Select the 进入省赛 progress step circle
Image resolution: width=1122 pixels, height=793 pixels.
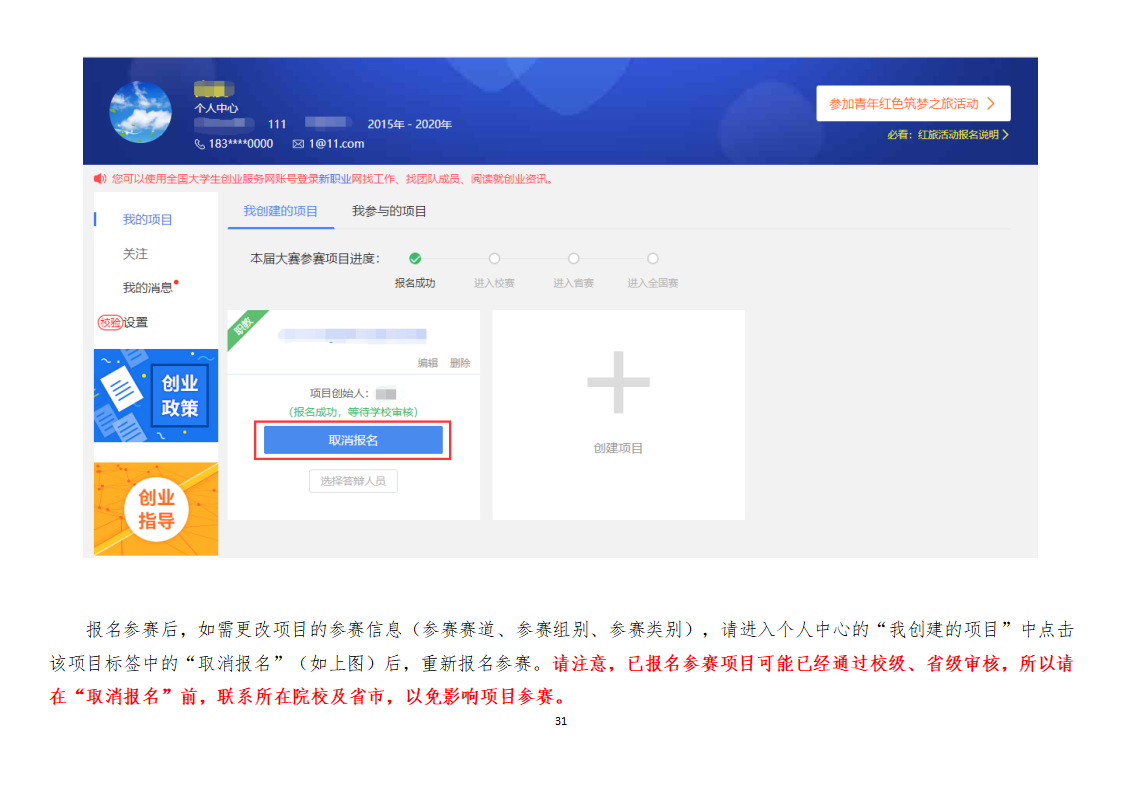573,259
